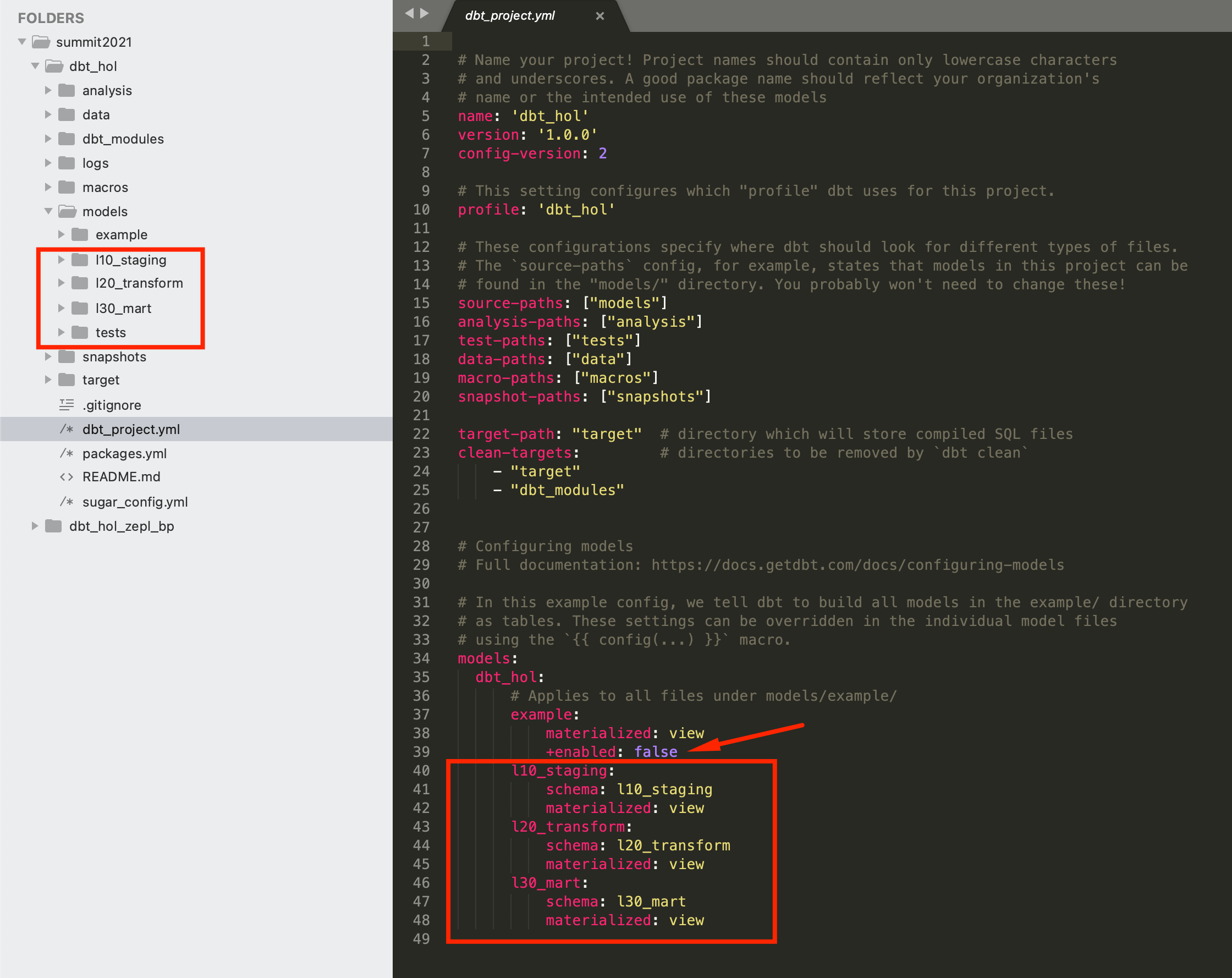
Task: Expand the l10_staging folder
Action: (x=61, y=260)
